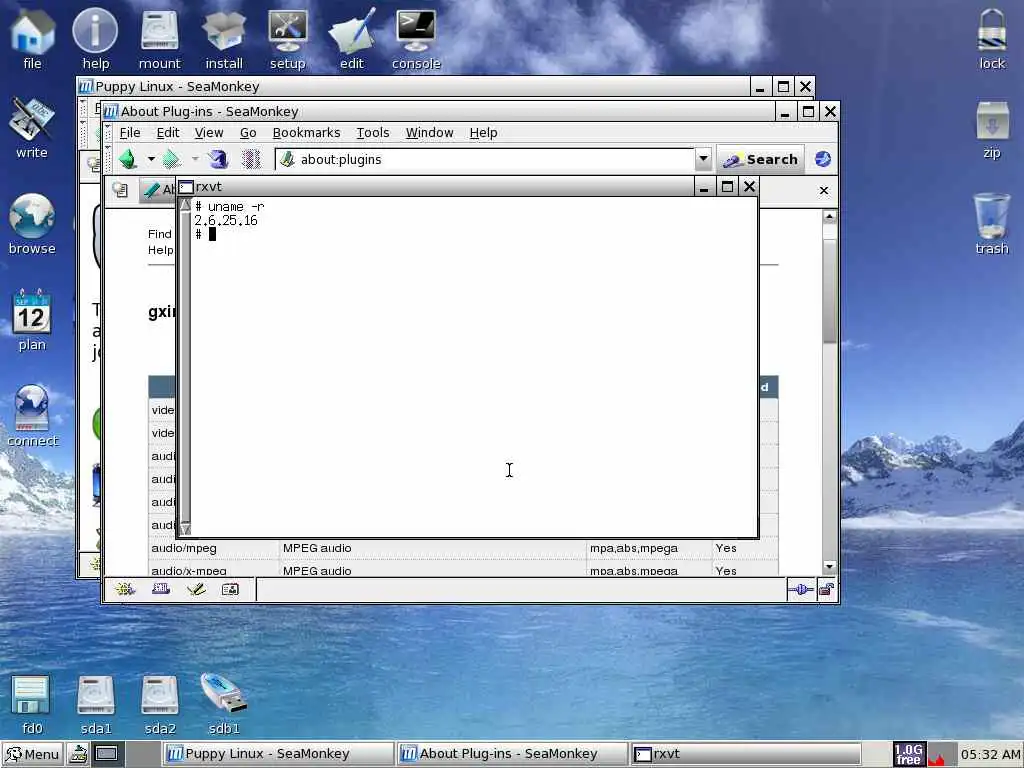
Task: Click the security padlock in status bar
Action: click(x=826, y=590)
